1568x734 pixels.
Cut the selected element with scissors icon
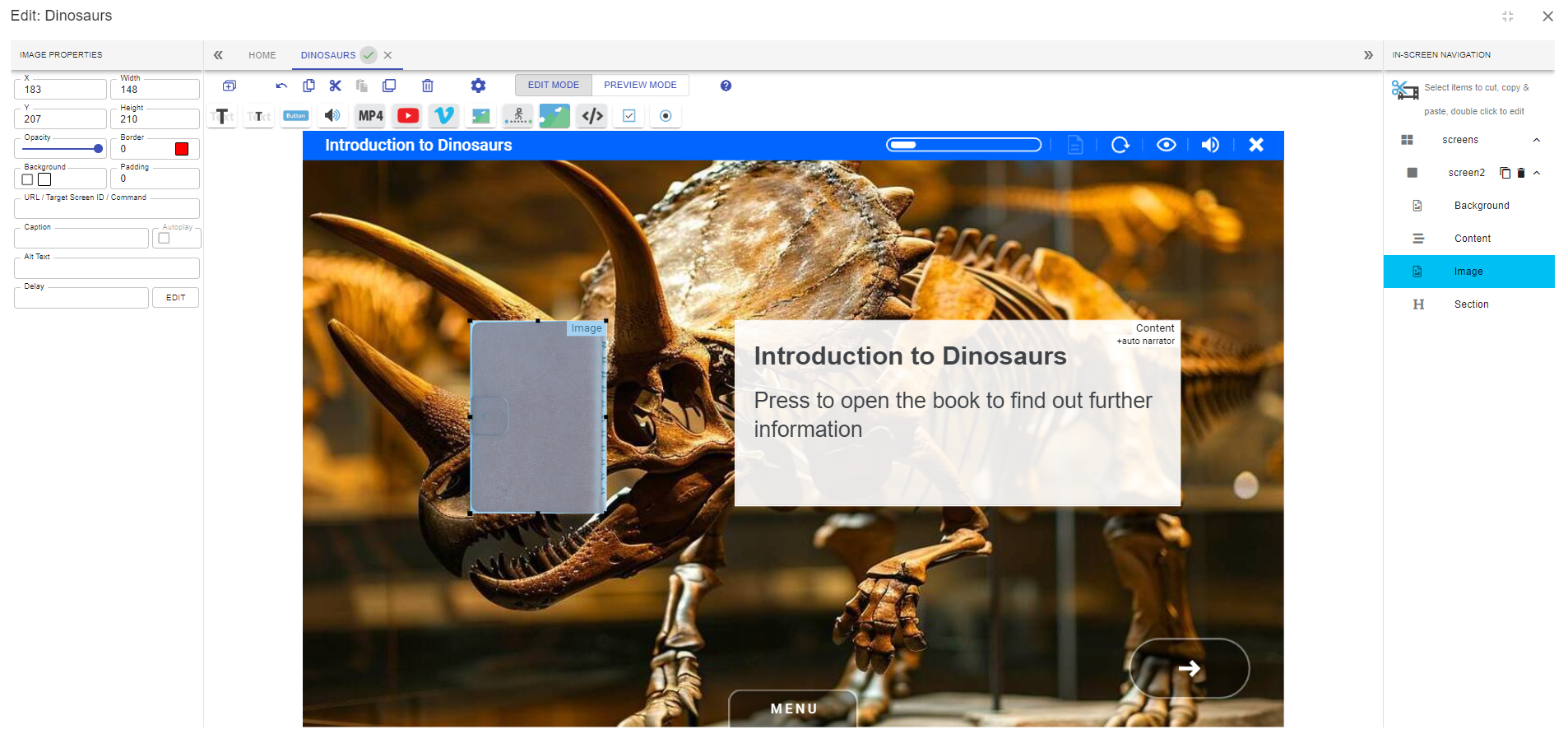pyautogui.click(x=335, y=86)
